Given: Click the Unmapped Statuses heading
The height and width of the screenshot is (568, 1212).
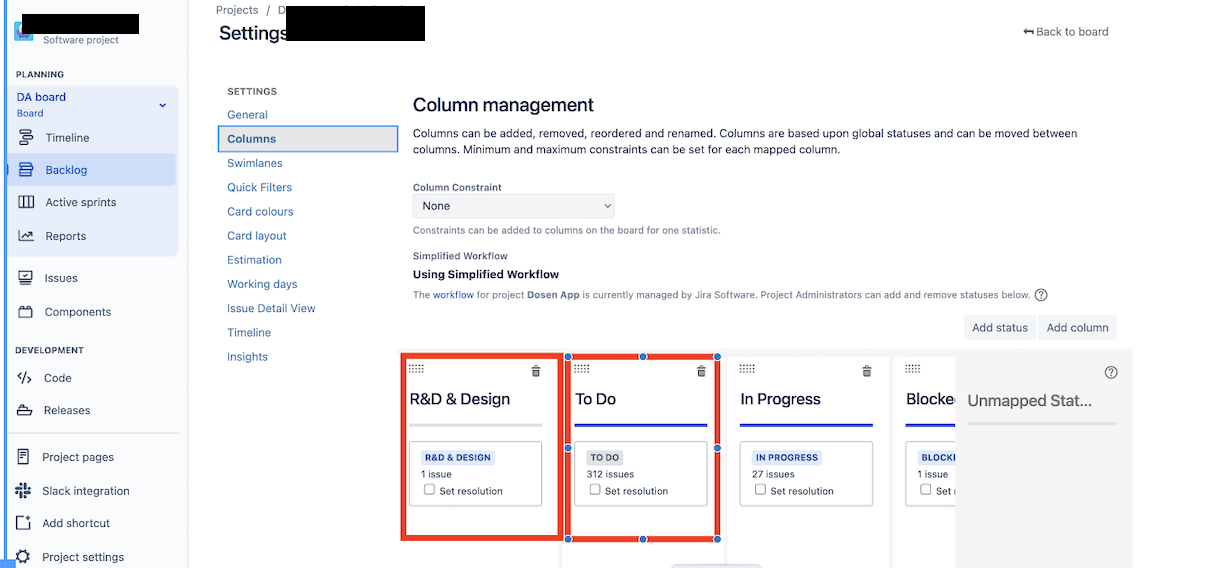Looking at the screenshot, I should (1030, 401).
